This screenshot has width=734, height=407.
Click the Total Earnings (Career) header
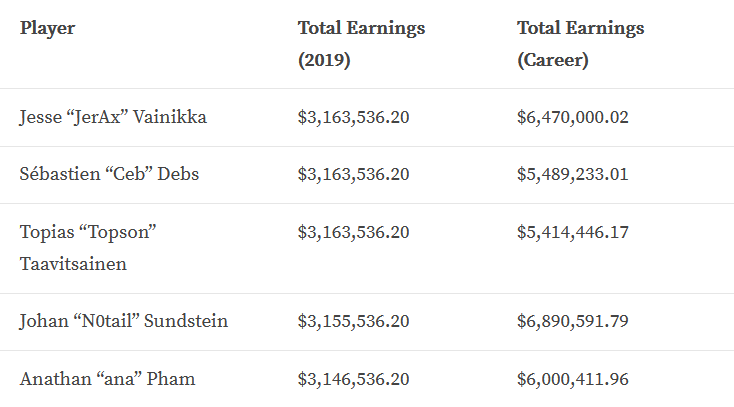click(x=580, y=43)
